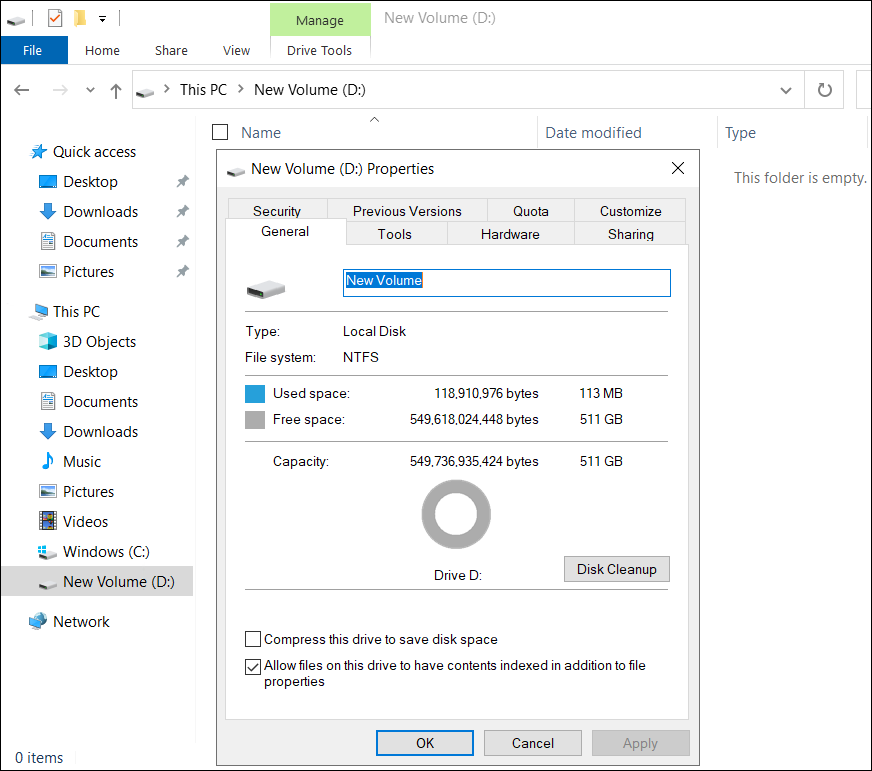Image resolution: width=872 pixels, height=771 pixels.
Task: Click the Disk Cleanup button
Action: (616, 568)
